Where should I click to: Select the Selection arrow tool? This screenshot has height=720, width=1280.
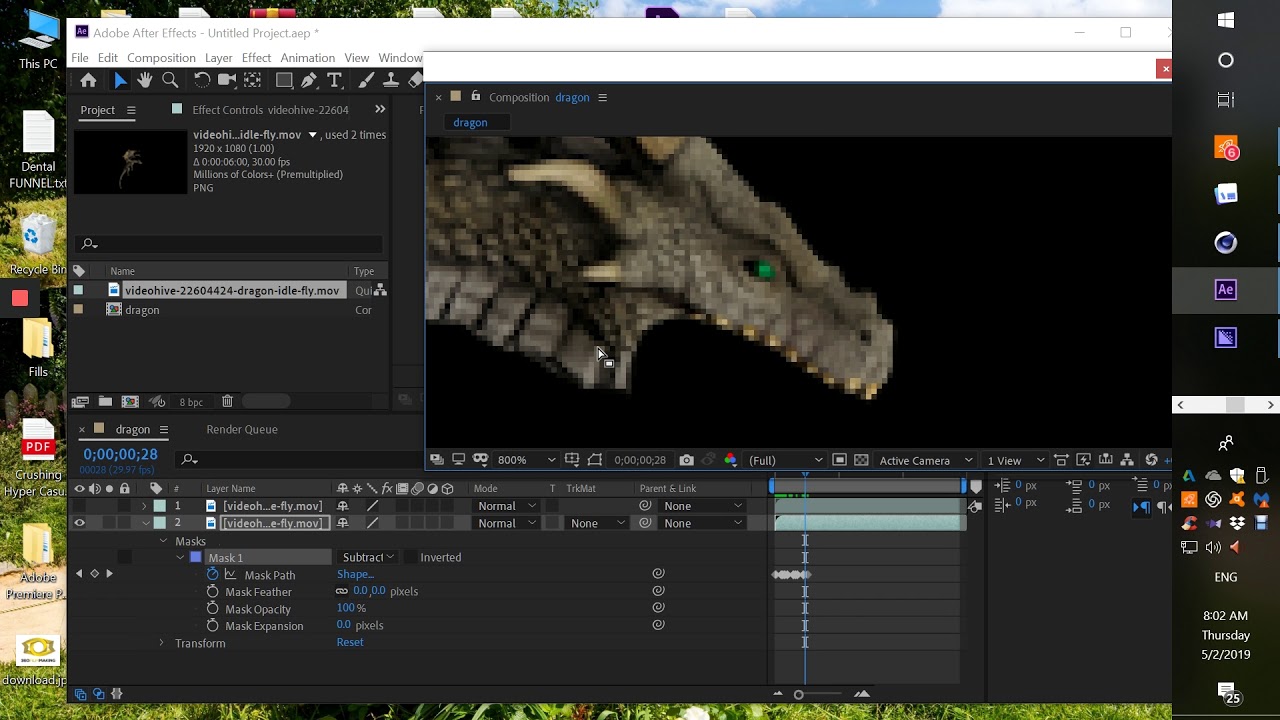pyautogui.click(x=120, y=81)
